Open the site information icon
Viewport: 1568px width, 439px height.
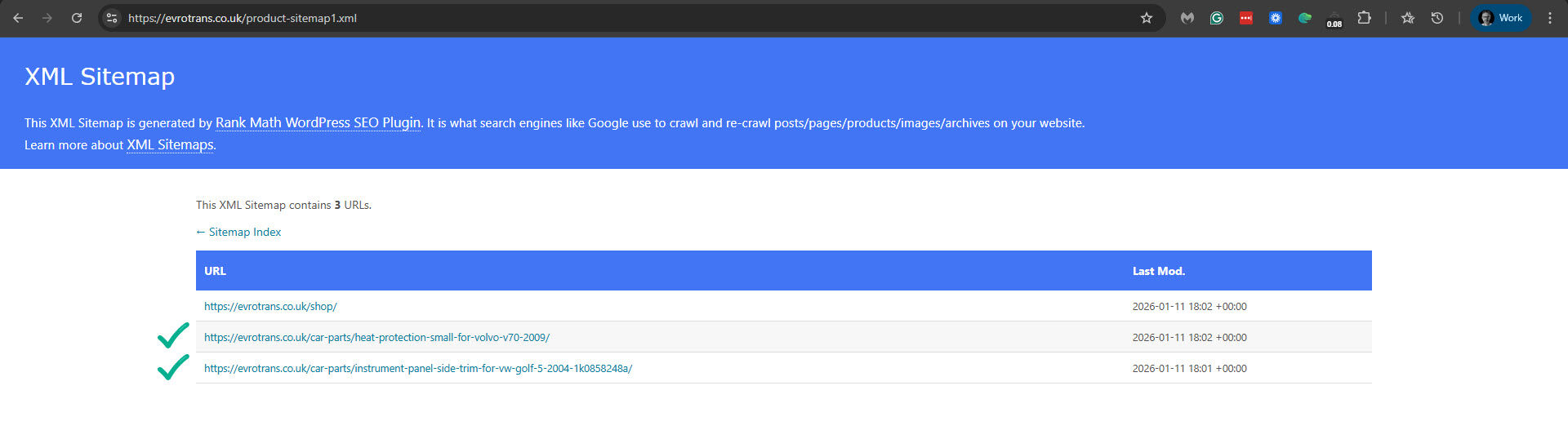pyautogui.click(x=113, y=18)
